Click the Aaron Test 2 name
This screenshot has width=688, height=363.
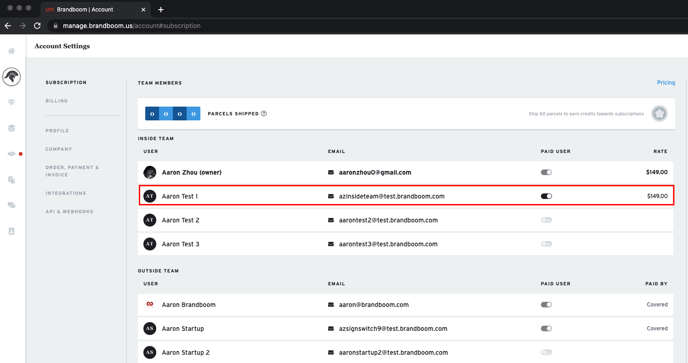pos(180,220)
